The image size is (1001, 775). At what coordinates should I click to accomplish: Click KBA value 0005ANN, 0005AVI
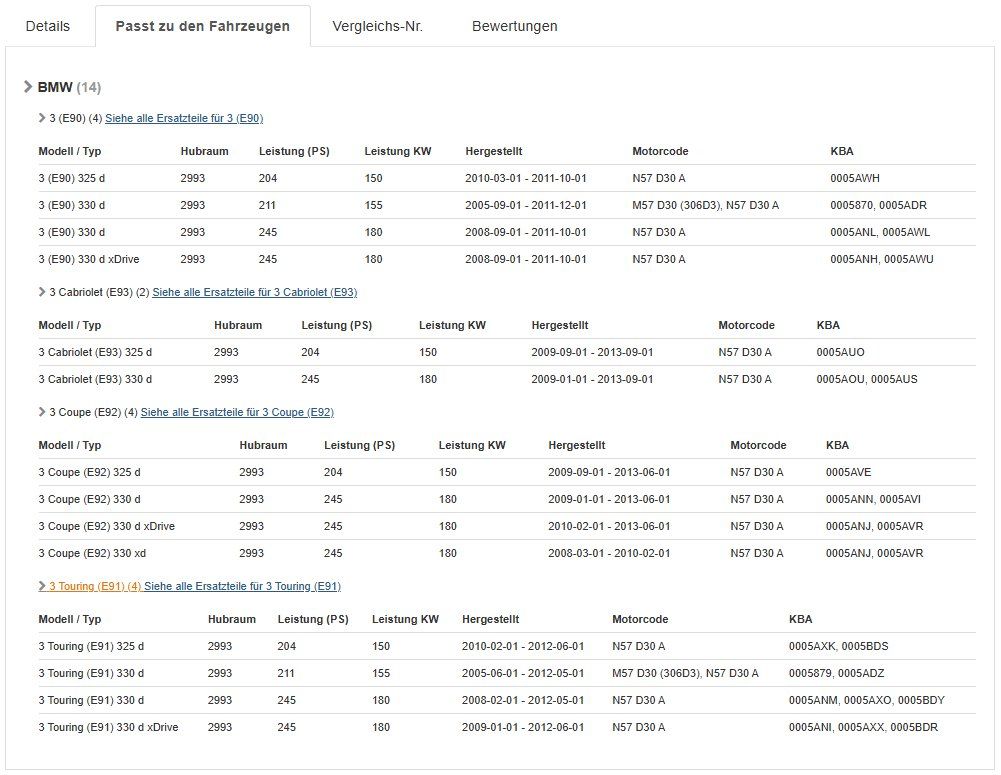tap(873, 499)
